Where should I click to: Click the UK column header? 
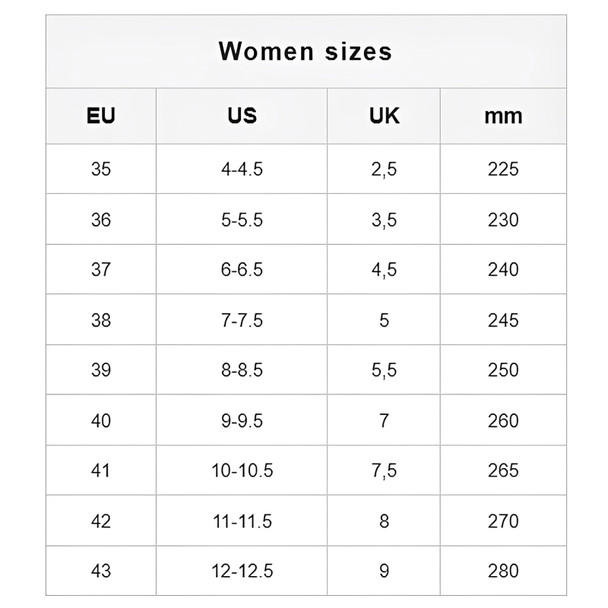click(x=384, y=116)
